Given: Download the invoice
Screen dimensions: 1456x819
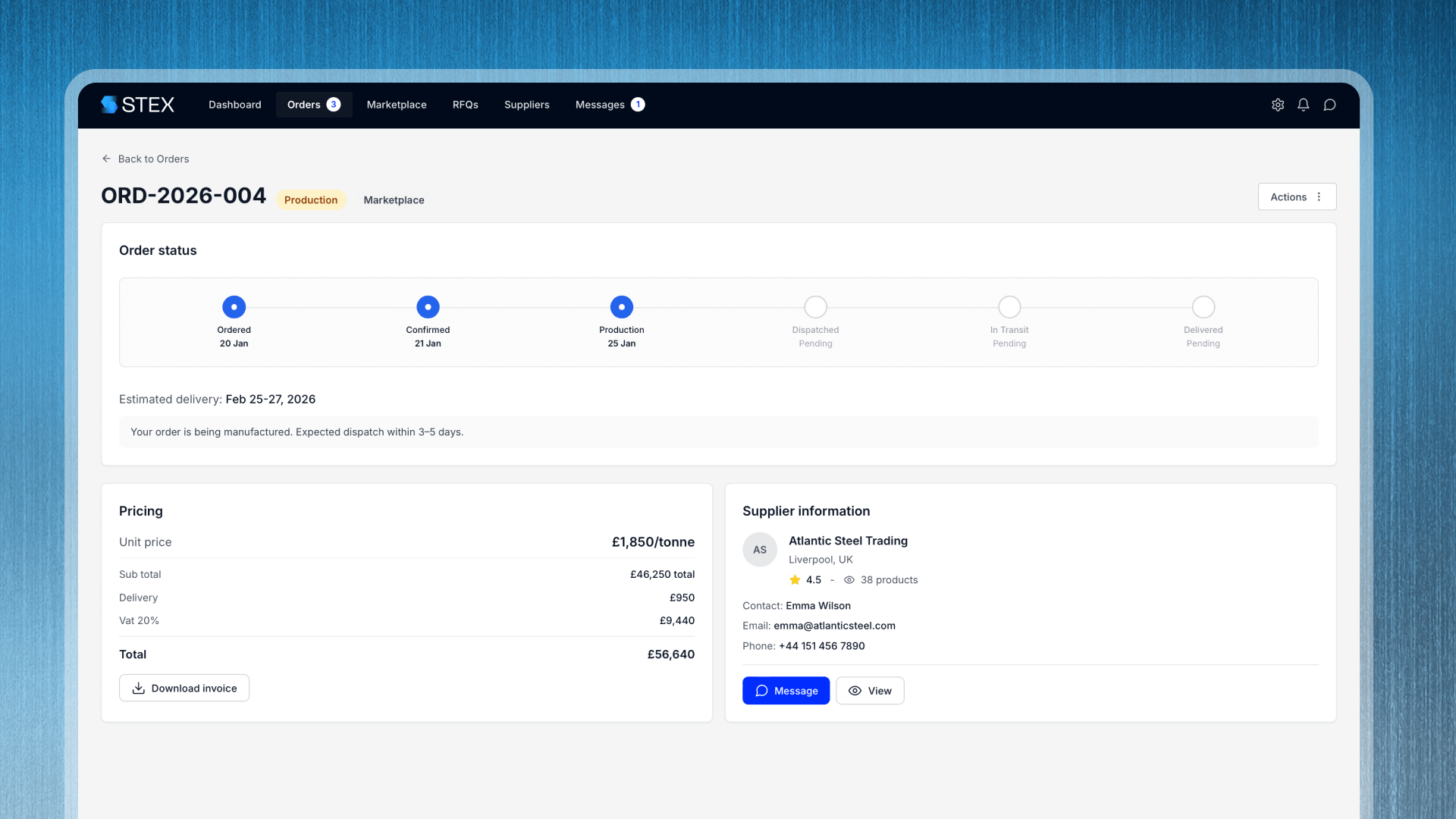Looking at the screenshot, I should tap(184, 688).
